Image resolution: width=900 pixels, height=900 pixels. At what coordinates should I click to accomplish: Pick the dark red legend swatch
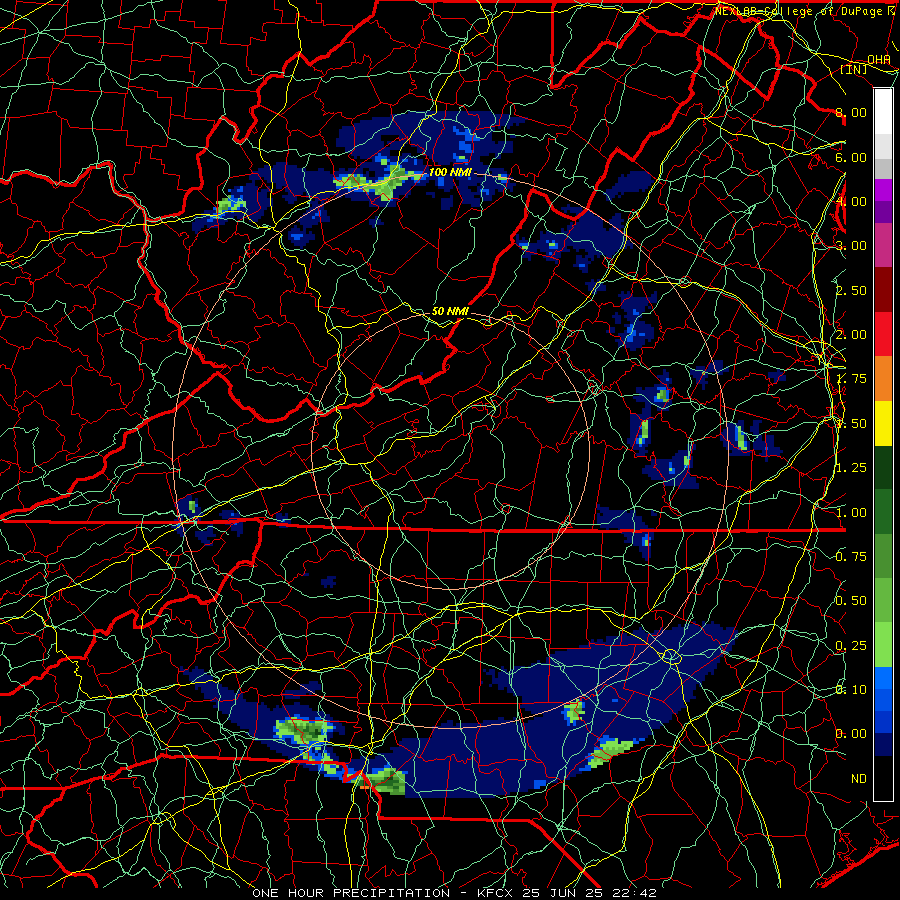pos(883,290)
